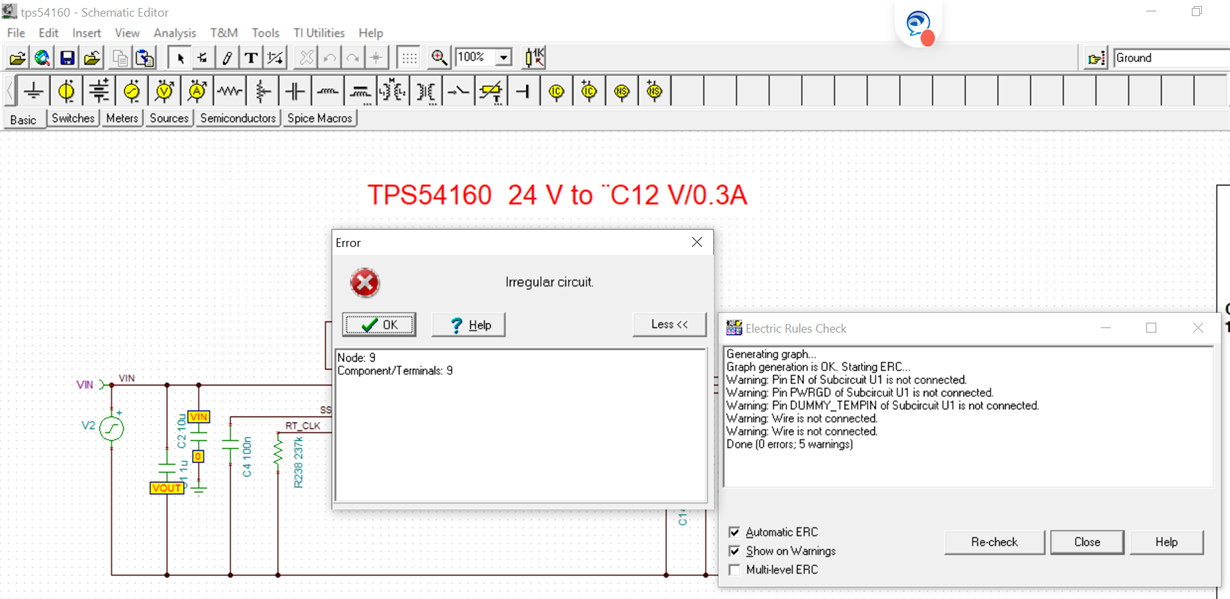1230x599 pixels.
Task: Enable the Multi-level ERC checkbox
Action: point(735,570)
